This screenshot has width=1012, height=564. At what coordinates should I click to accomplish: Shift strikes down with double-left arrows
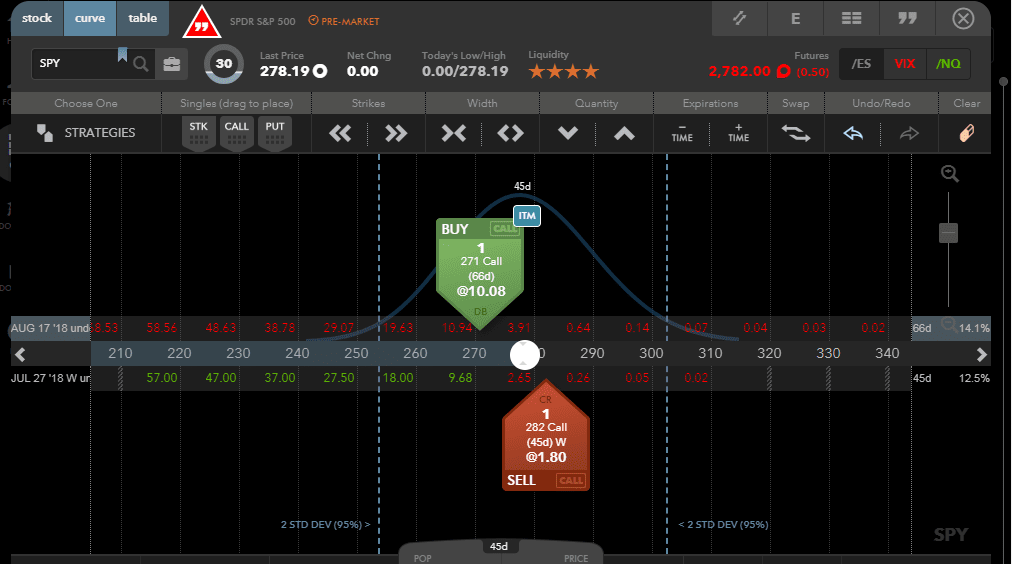click(340, 133)
